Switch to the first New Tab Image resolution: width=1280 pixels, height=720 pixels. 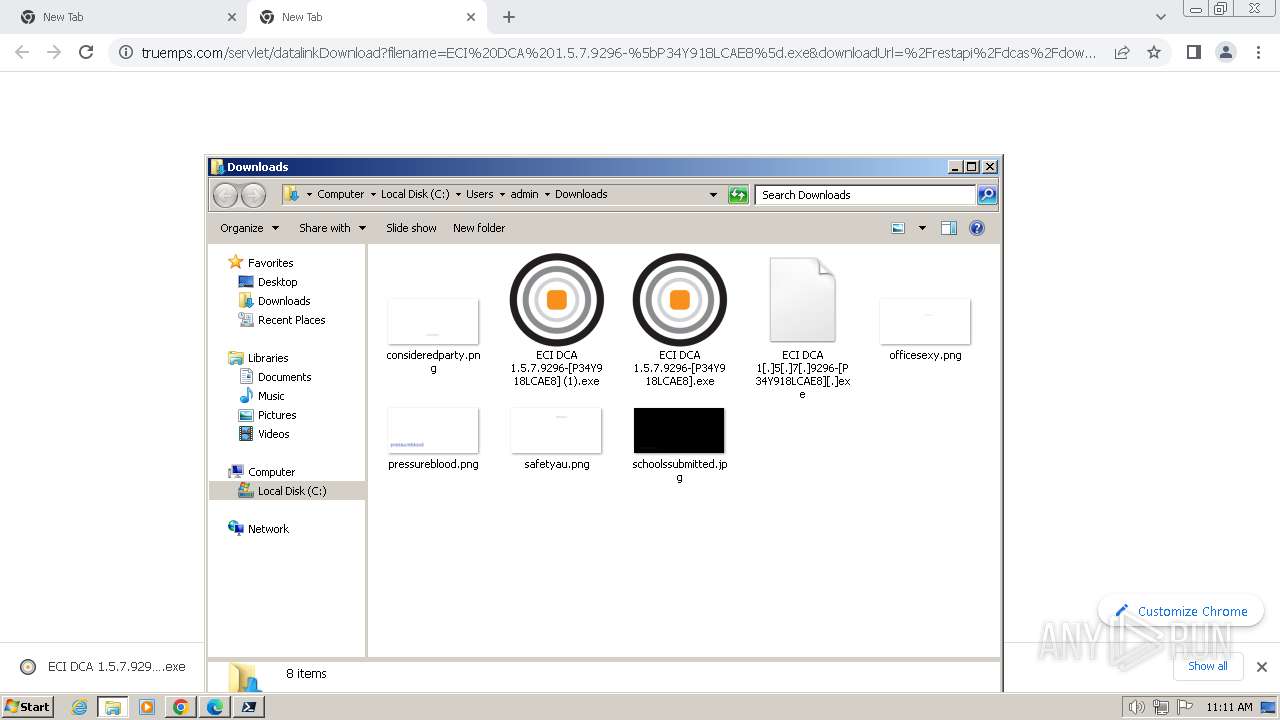point(125,17)
